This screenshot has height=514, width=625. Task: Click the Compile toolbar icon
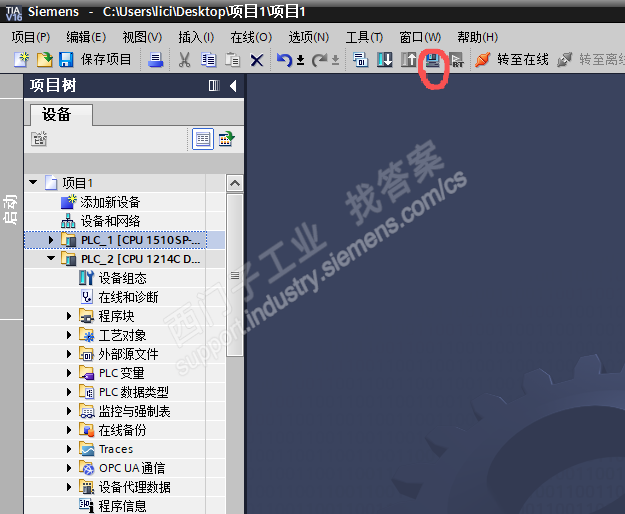pyautogui.click(x=361, y=60)
